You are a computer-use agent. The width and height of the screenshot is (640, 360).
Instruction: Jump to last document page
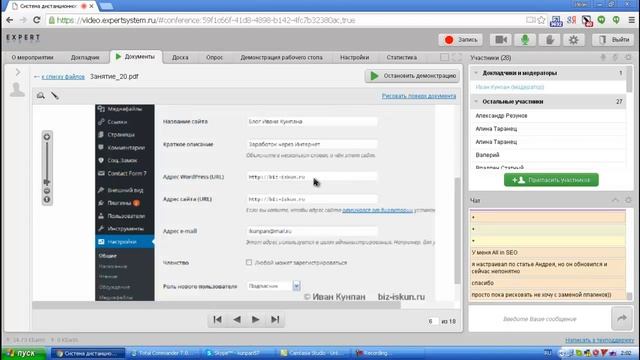click(275, 320)
